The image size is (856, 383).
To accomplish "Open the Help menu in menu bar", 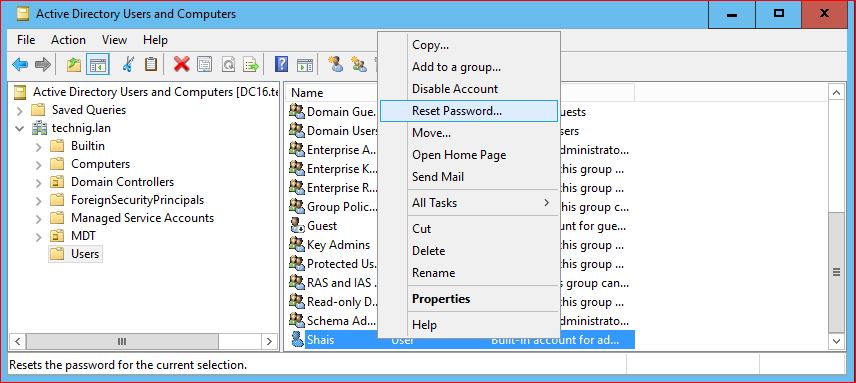I will 156,40.
